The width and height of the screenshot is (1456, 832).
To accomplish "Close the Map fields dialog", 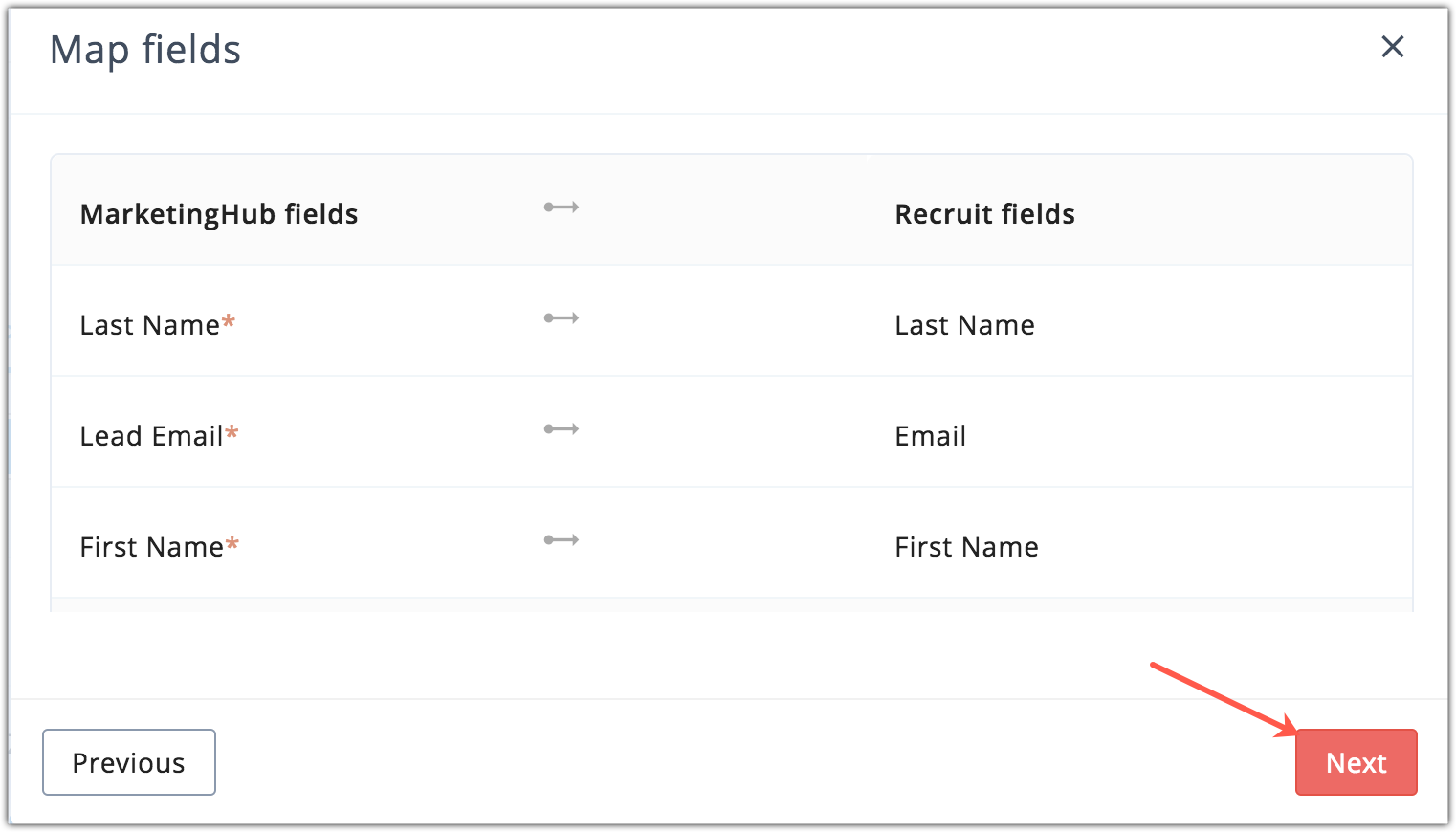I will click(1392, 46).
